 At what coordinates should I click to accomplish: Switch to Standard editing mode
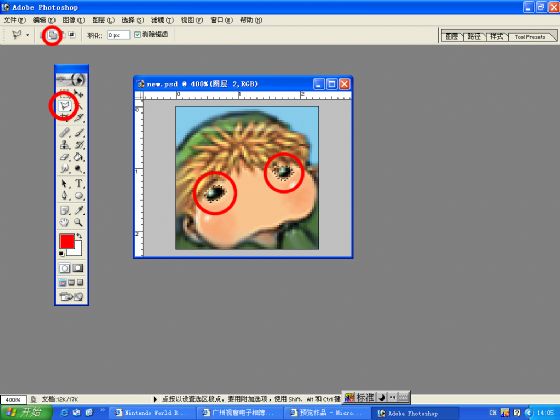[x=65, y=268]
